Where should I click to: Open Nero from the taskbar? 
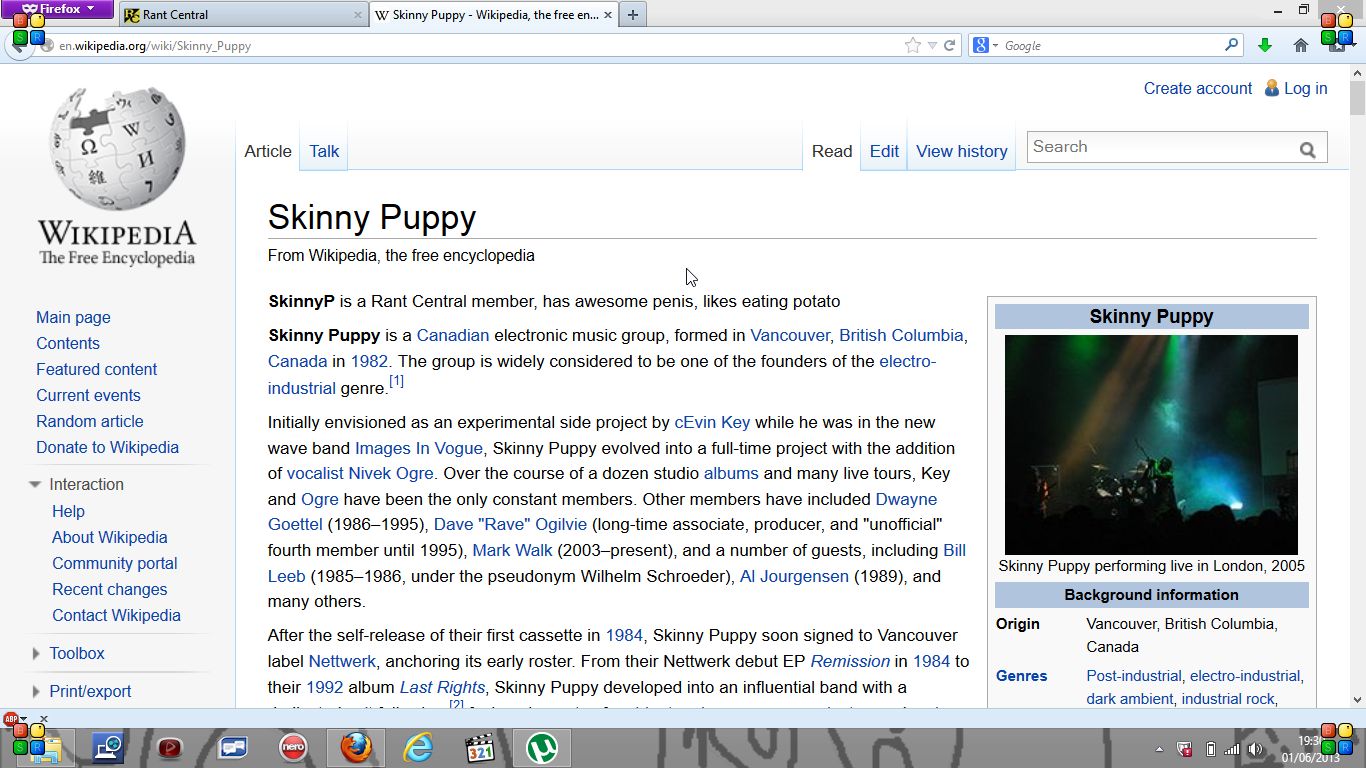point(292,748)
